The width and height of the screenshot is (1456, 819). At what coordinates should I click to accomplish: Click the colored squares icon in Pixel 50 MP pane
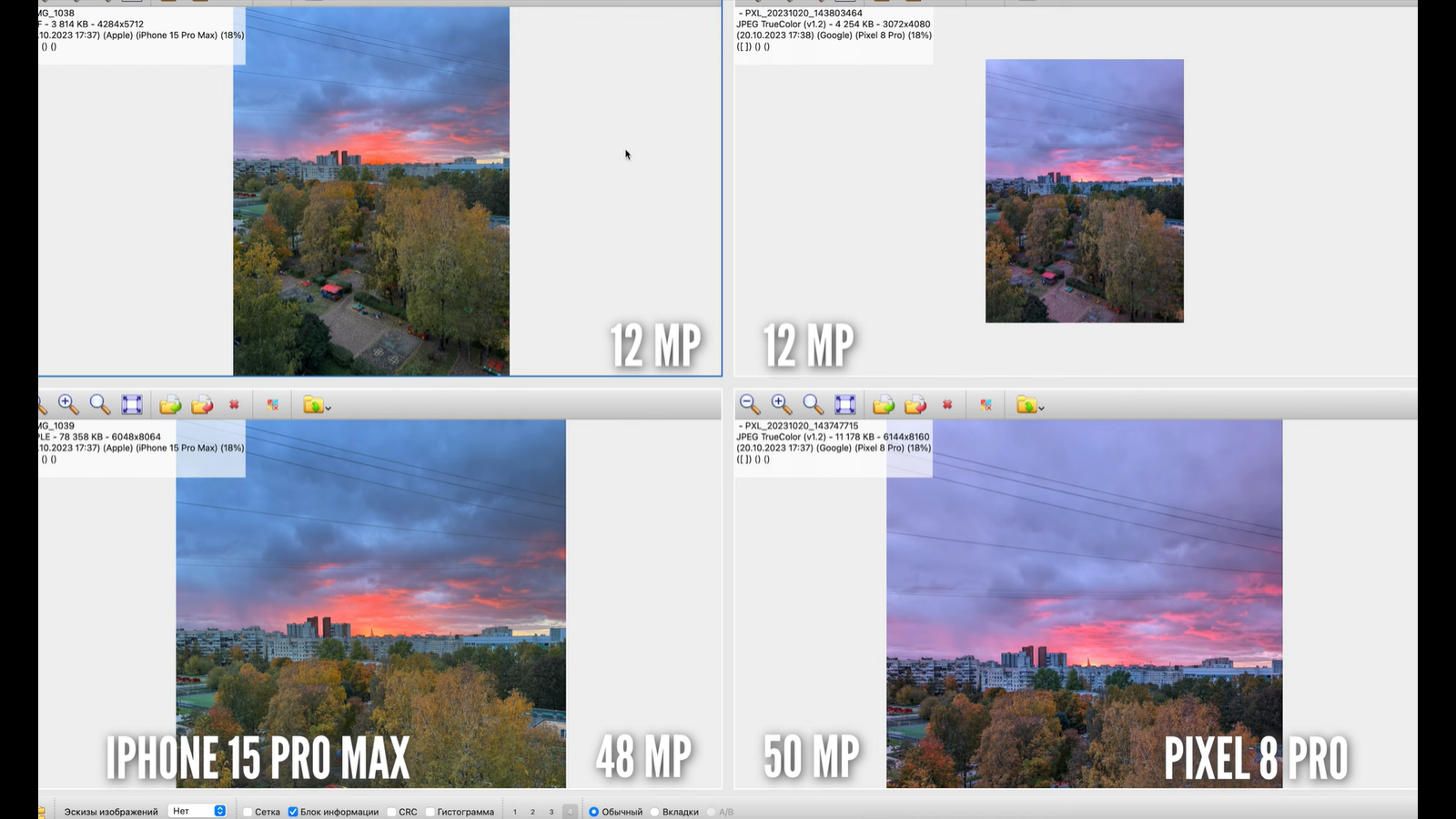pyautogui.click(x=986, y=404)
